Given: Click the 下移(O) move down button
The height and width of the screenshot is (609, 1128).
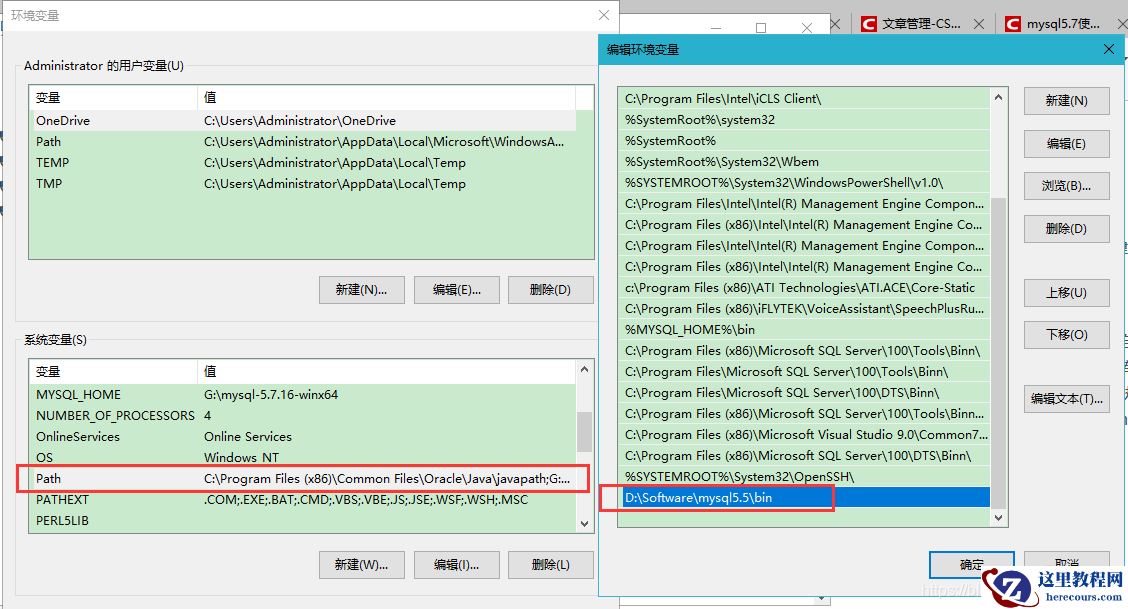Looking at the screenshot, I should [x=1066, y=335].
